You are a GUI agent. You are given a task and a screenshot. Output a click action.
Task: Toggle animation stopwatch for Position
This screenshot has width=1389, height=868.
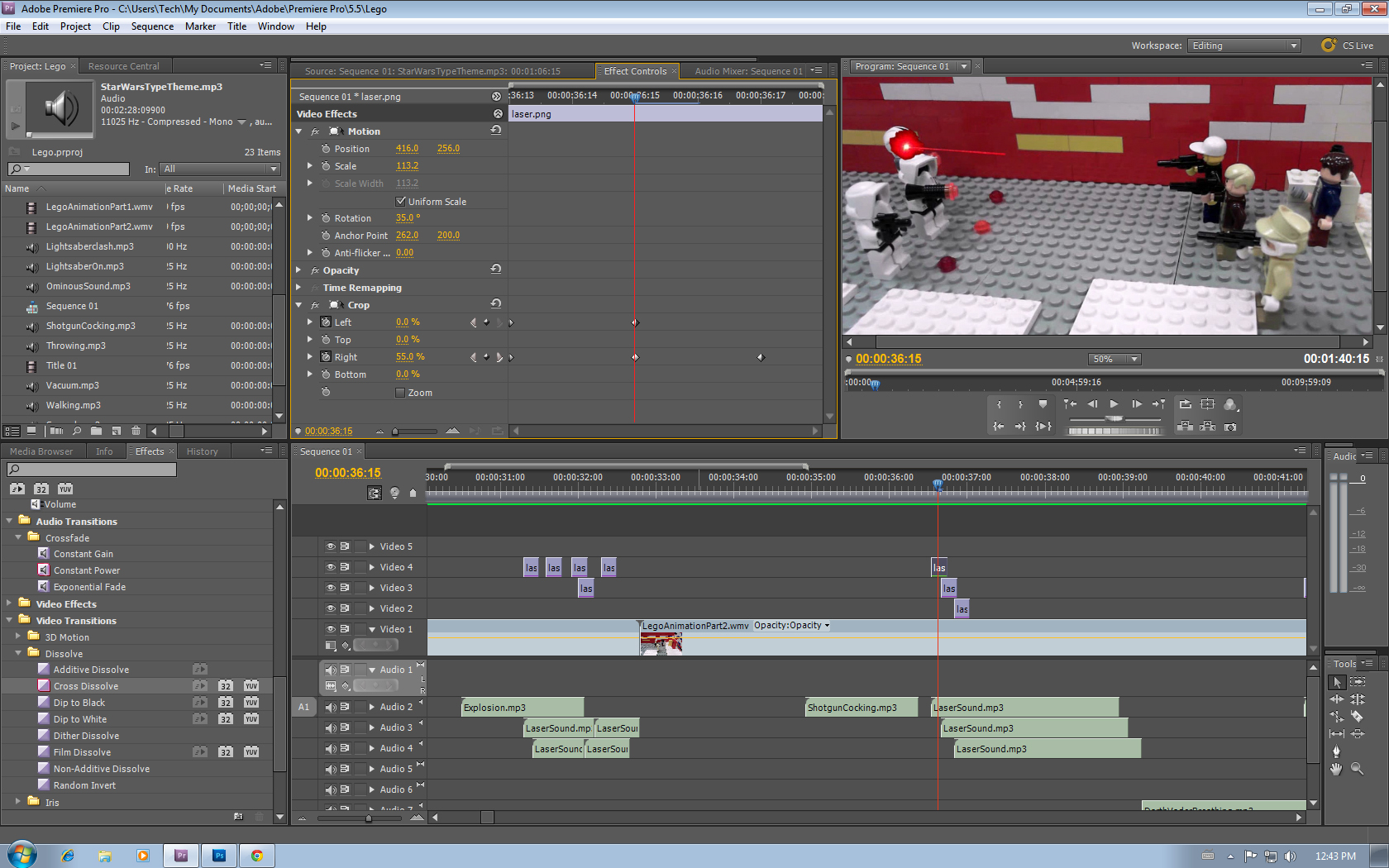pos(326,149)
